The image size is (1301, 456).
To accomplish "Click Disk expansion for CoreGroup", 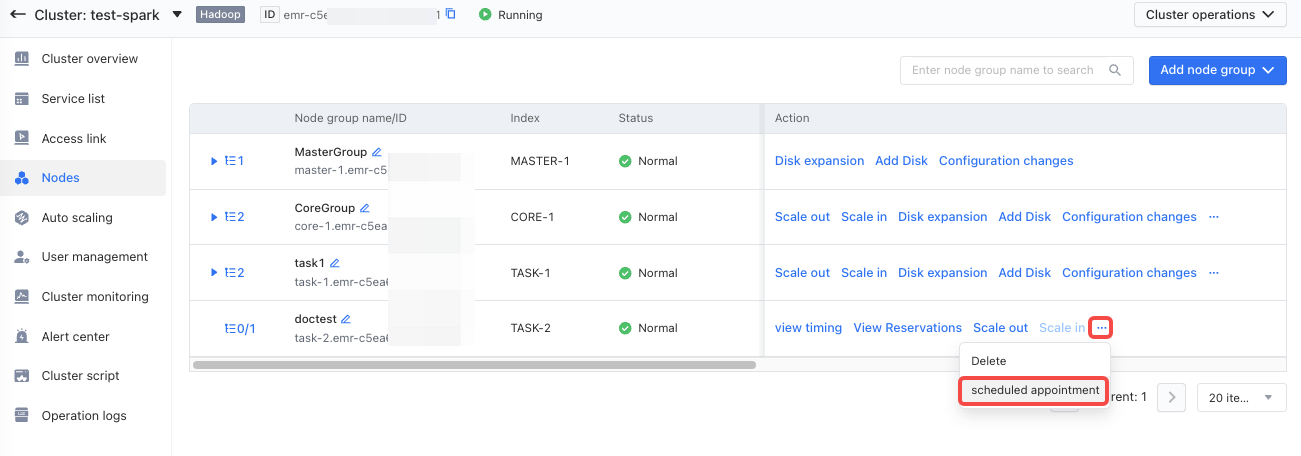I will (942, 217).
